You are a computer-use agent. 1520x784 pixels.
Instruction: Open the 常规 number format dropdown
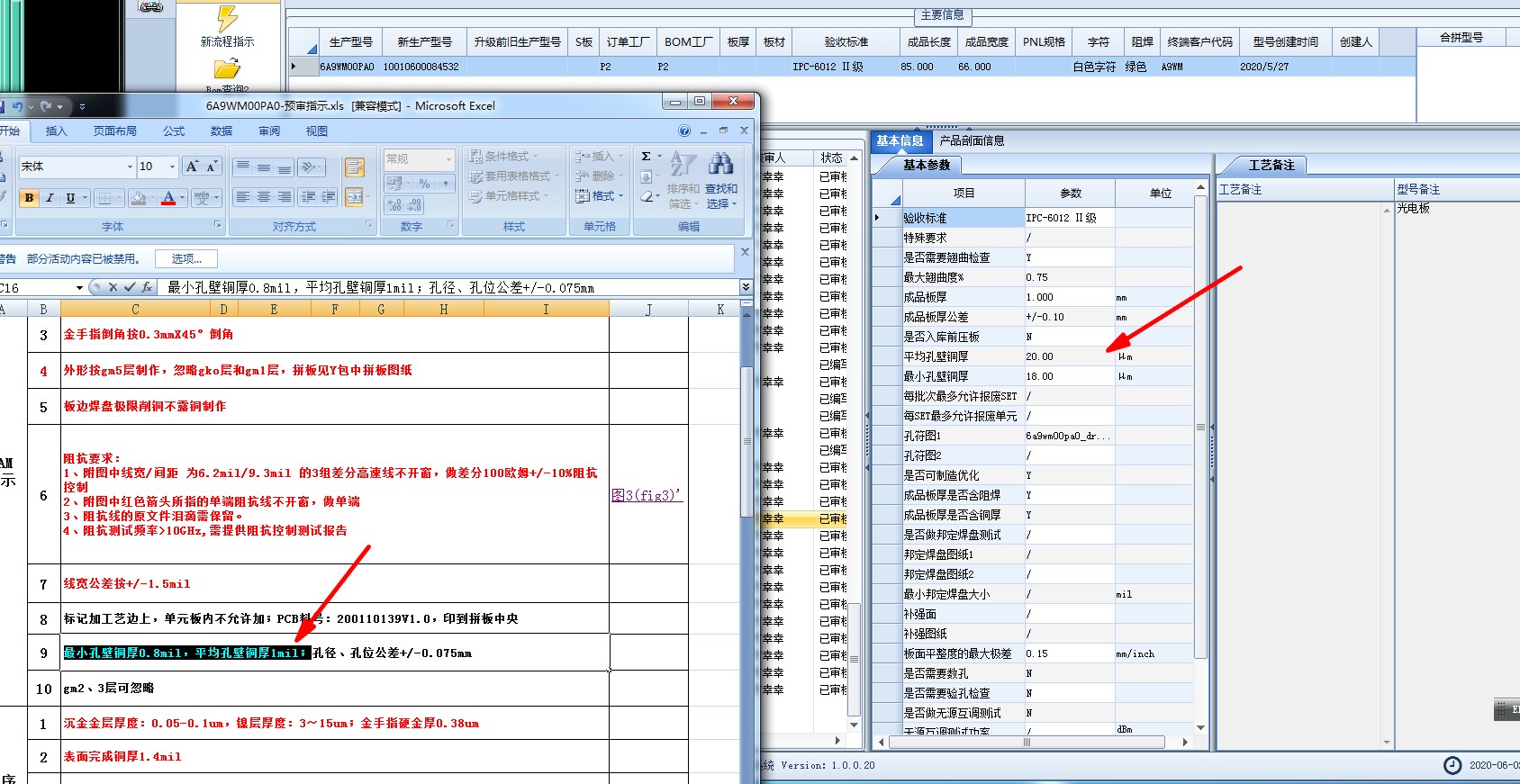pyautogui.click(x=448, y=159)
